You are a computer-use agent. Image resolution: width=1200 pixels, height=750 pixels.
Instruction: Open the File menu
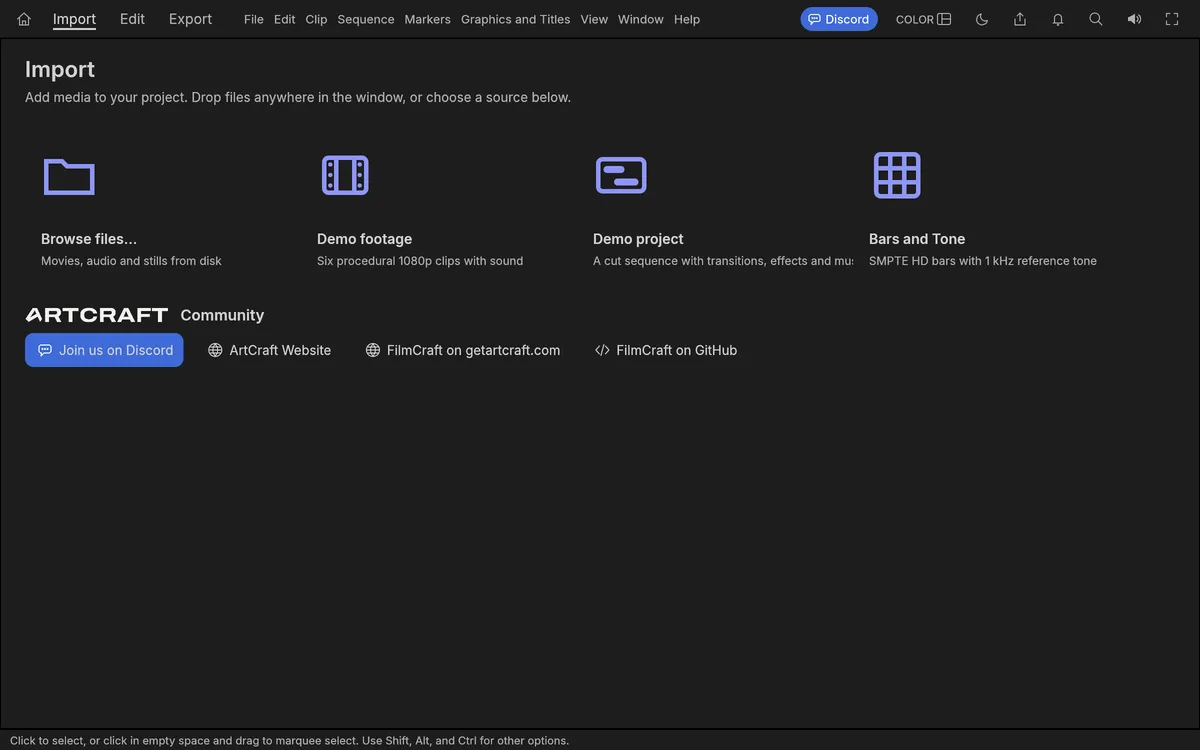[254, 19]
